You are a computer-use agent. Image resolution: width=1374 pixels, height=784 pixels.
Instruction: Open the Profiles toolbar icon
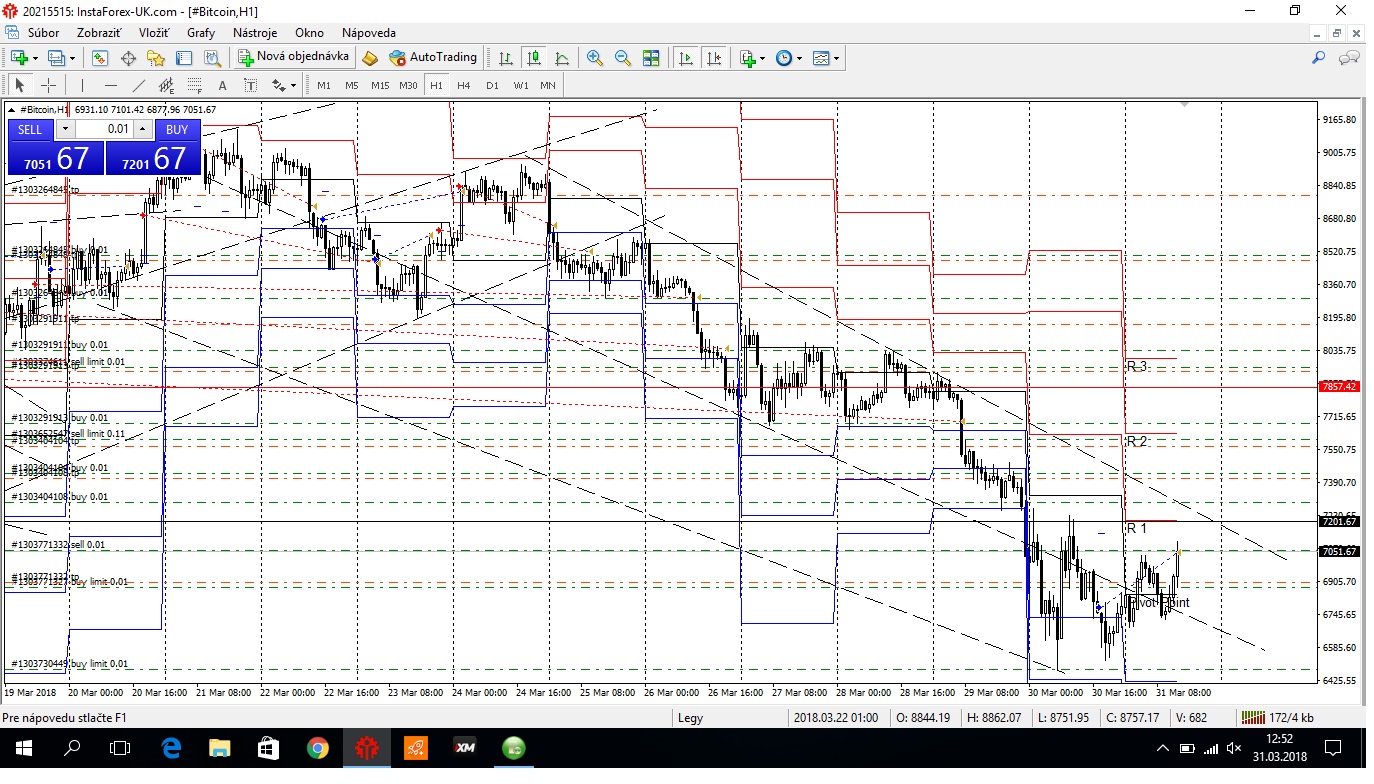click(x=56, y=58)
